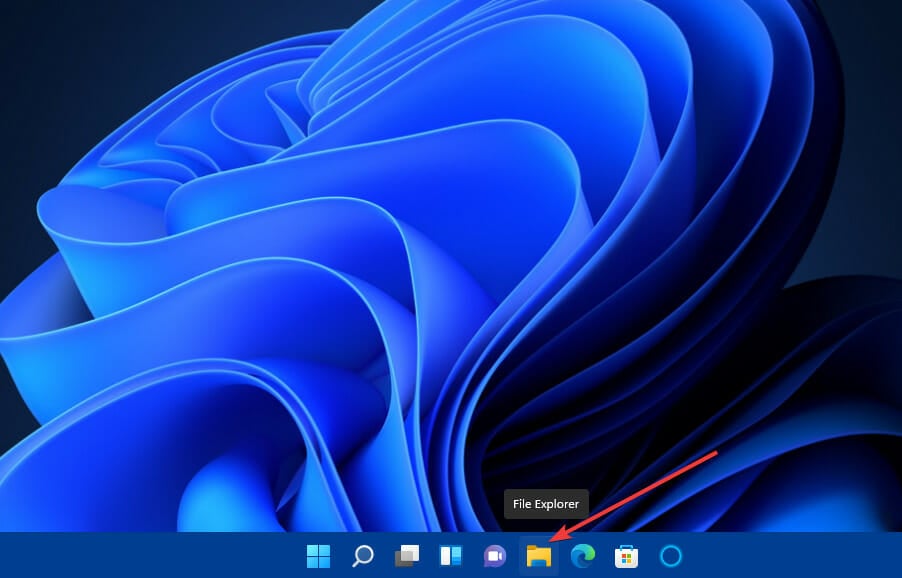902x578 pixels.
Task: Launch Microsoft Edge browser
Action: [x=583, y=556]
